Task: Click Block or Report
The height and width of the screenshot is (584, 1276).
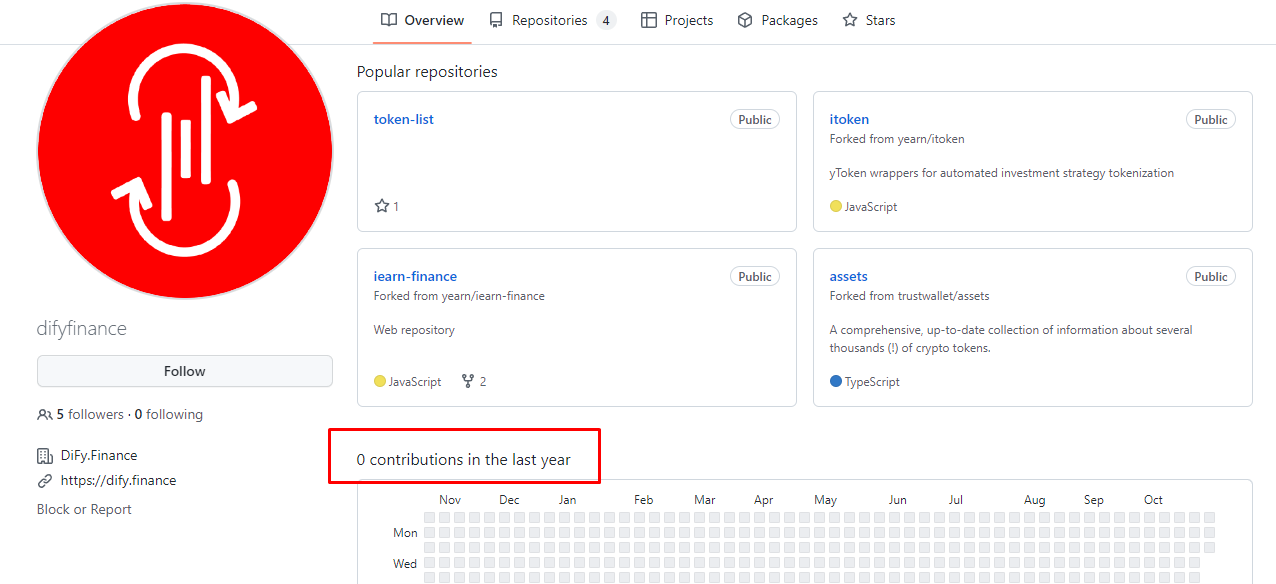Action: pos(84,509)
